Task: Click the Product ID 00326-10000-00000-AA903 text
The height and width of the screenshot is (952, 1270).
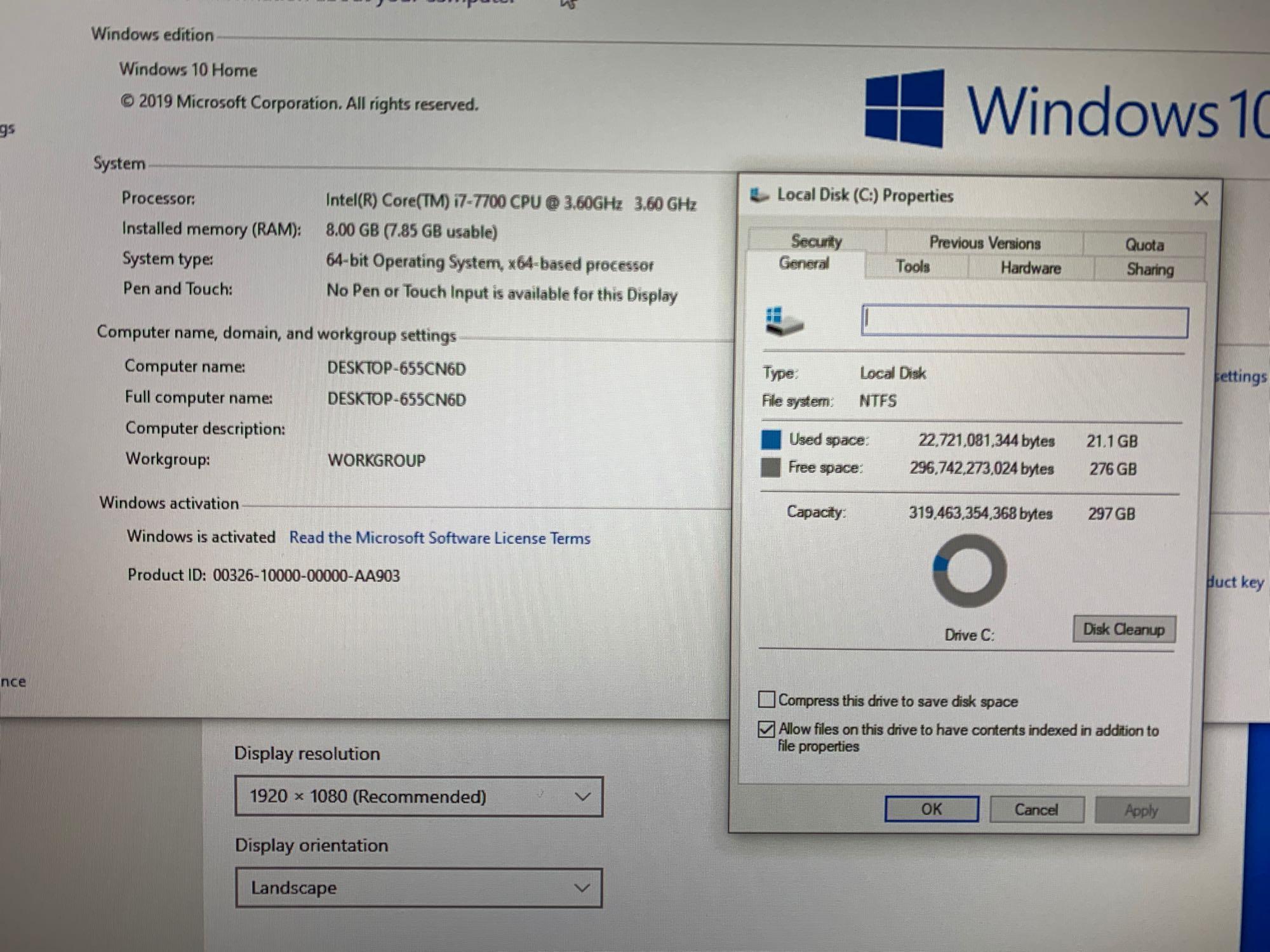Action: tap(264, 576)
